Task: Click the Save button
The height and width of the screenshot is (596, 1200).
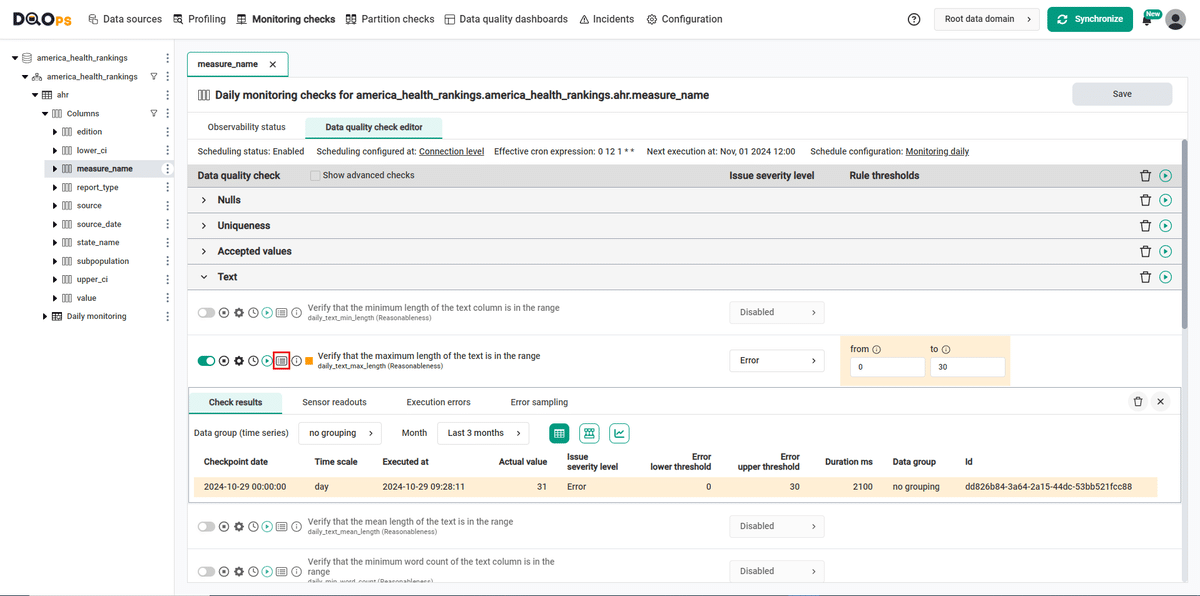Action: (x=1122, y=94)
